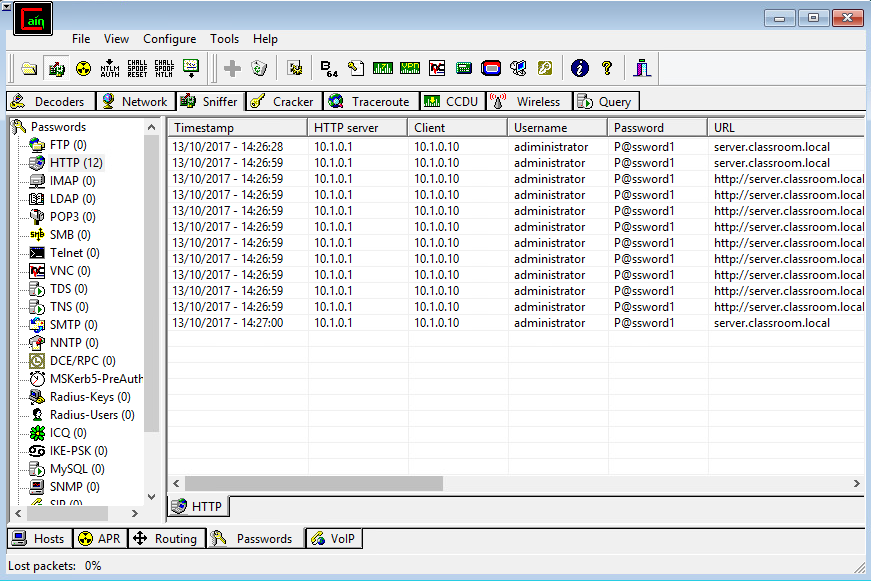Switch to the CCDU tab
The height and width of the screenshot is (581, 871).
click(453, 102)
